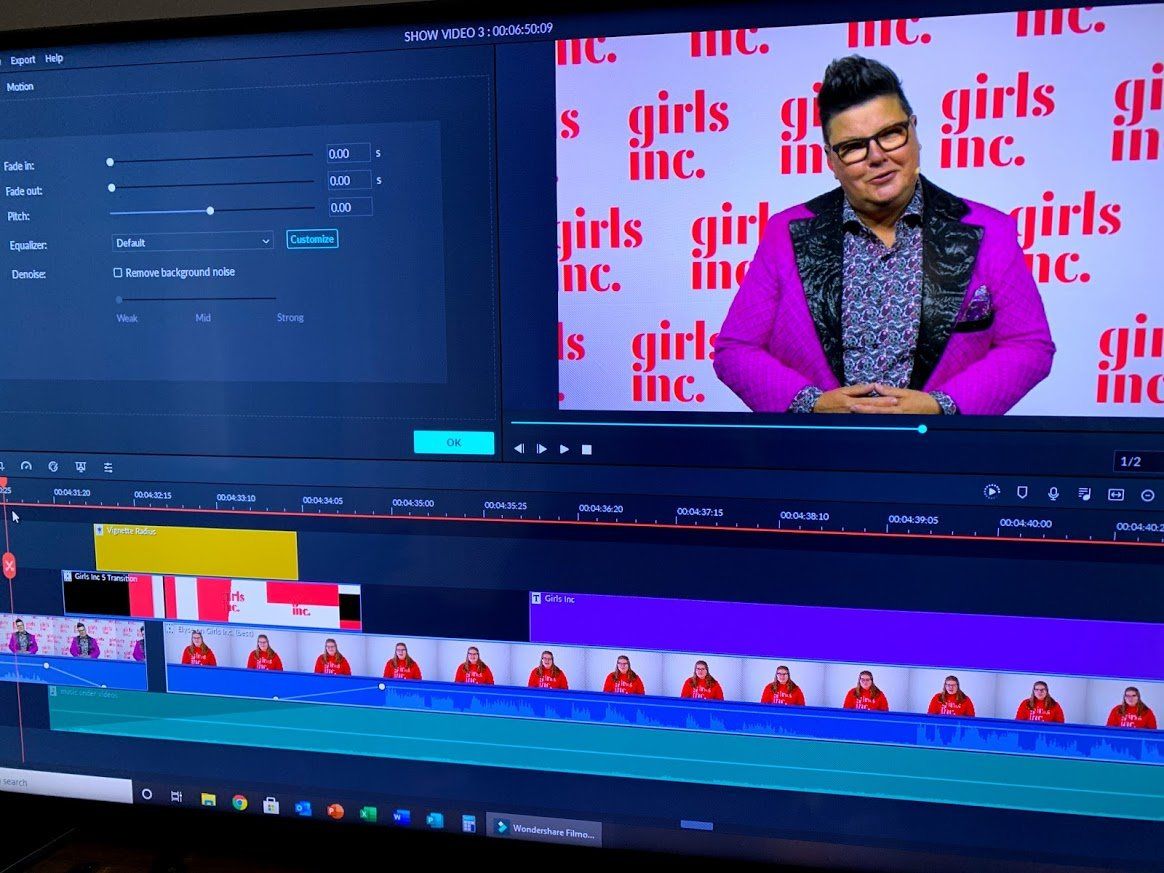Click Customize equalizer button
Viewport: 1164px width, 873px height.
312,239
